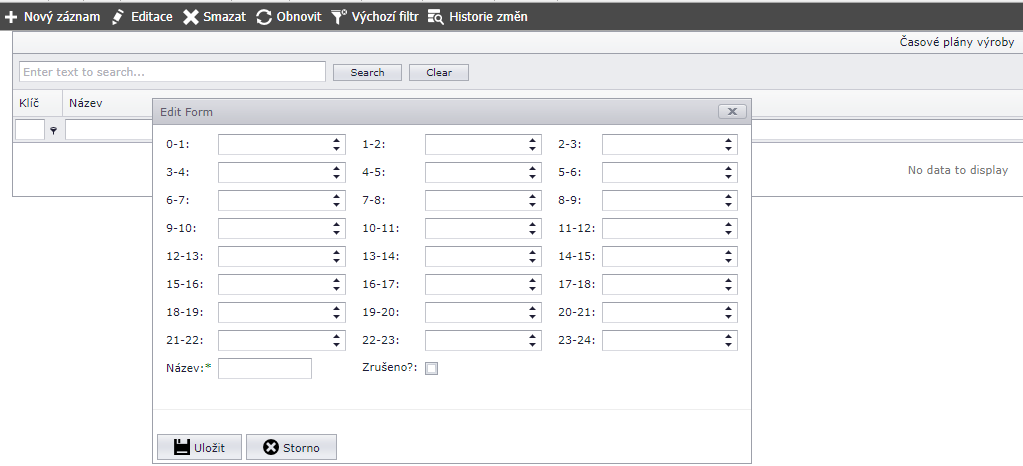The image size is (1023, 466).
Task: Focus the Název text field in form
Action: (265, 369)
